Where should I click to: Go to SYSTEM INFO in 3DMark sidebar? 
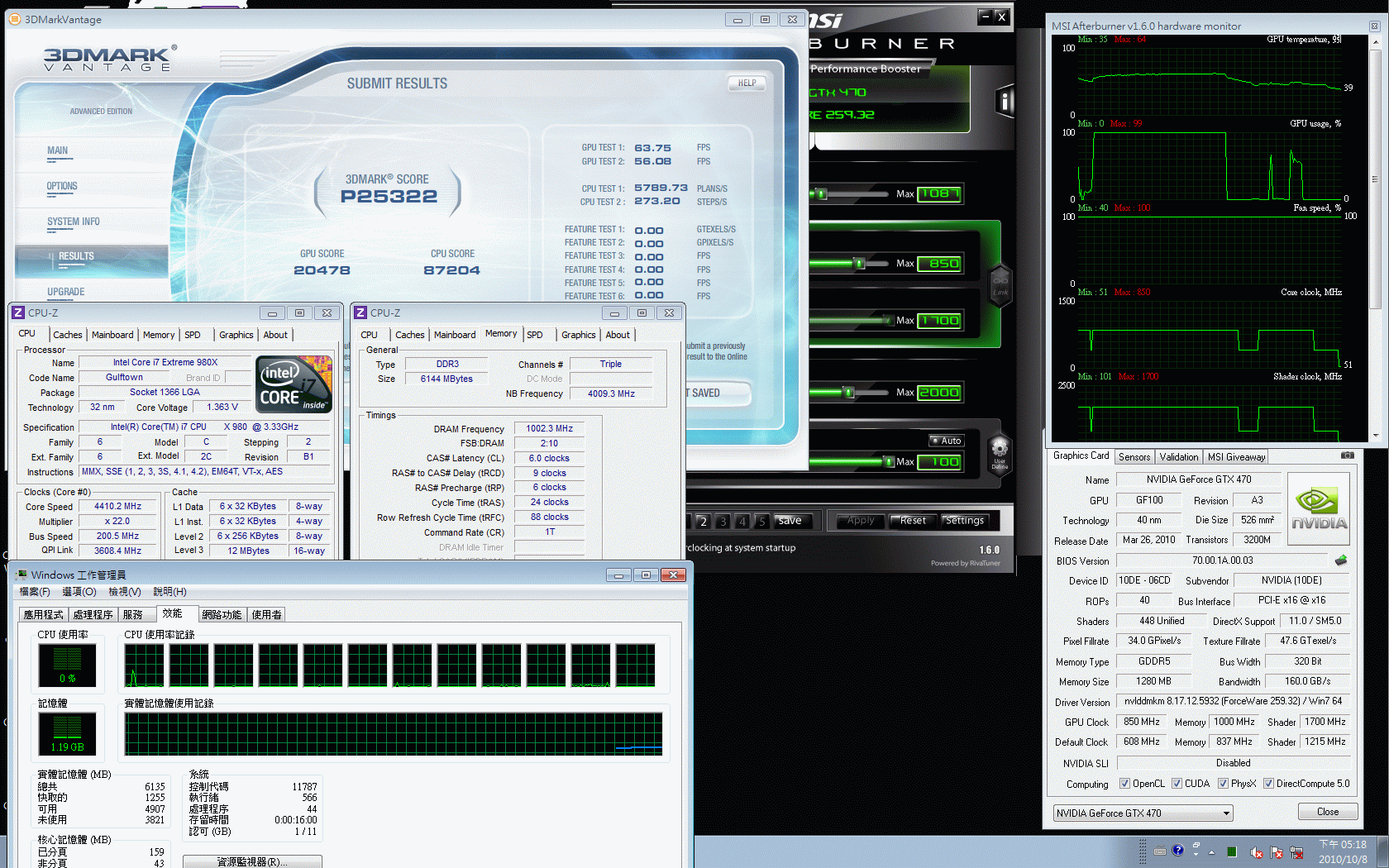tap(74, 222)
